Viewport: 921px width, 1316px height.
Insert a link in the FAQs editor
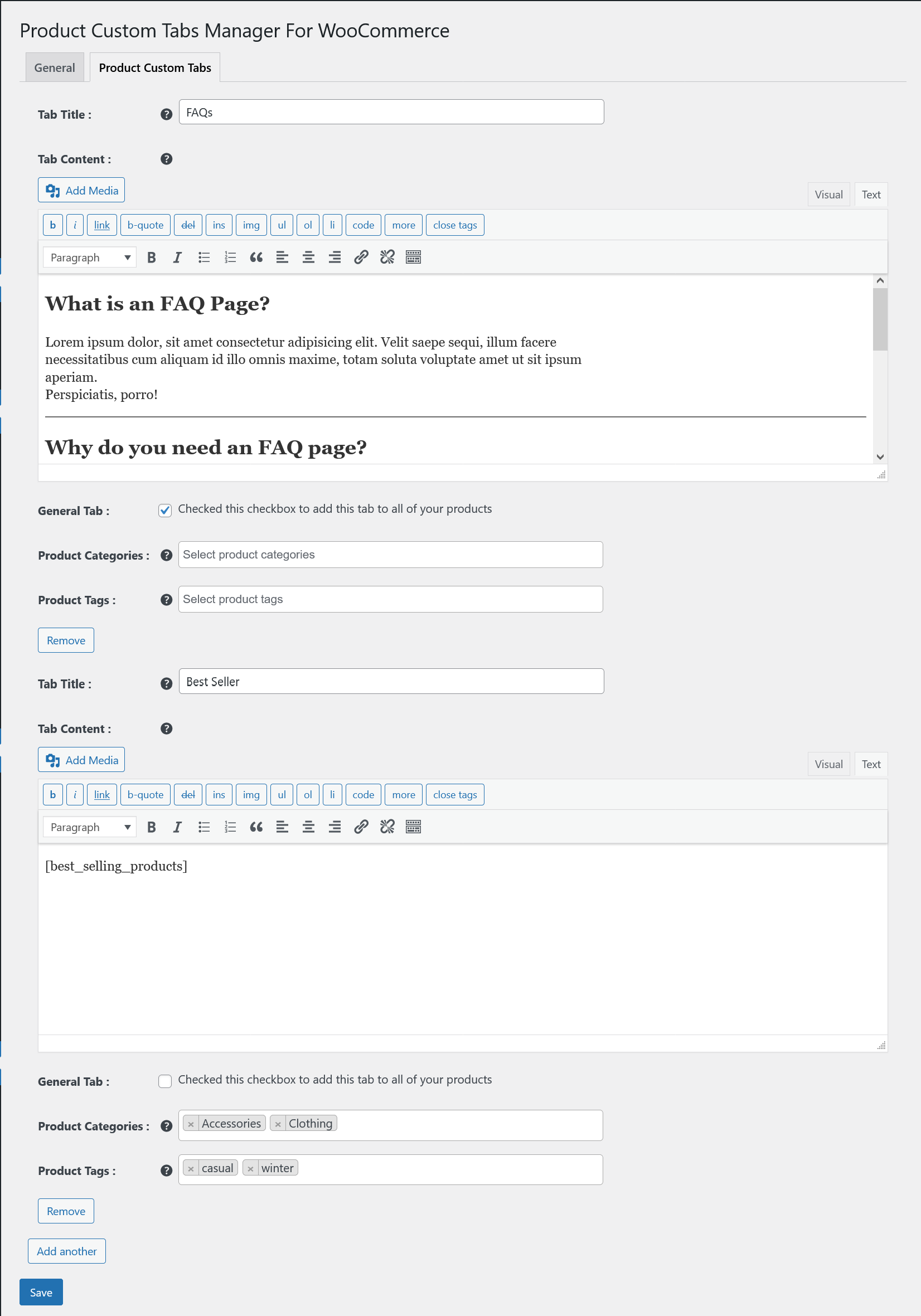(x=361, y=257)
